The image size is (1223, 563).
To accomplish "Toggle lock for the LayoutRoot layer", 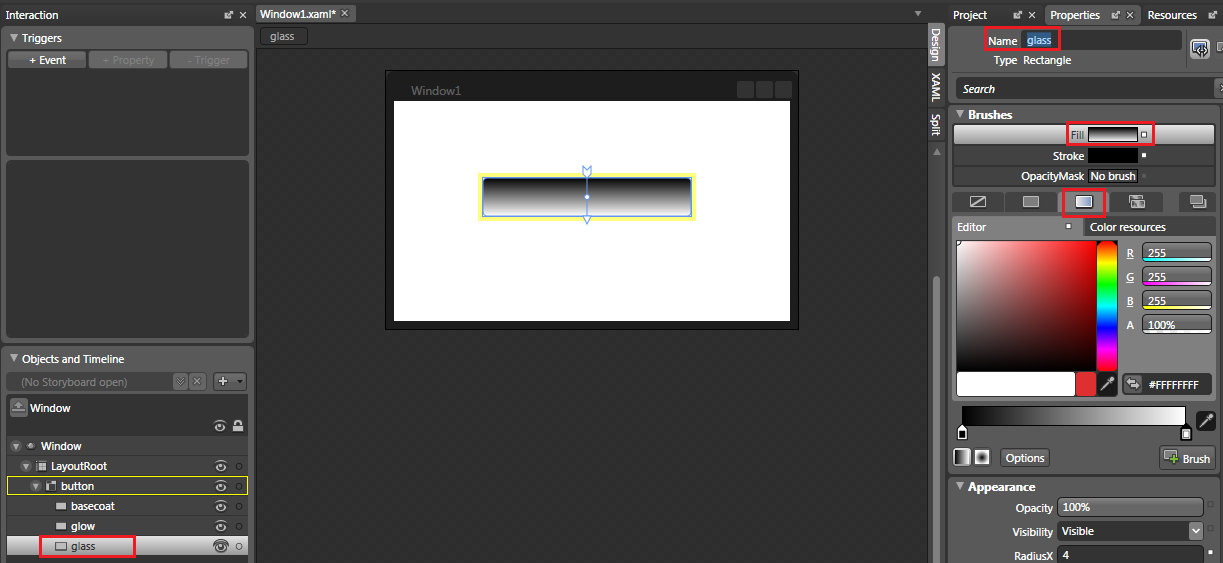I will [x=238, y=466].
